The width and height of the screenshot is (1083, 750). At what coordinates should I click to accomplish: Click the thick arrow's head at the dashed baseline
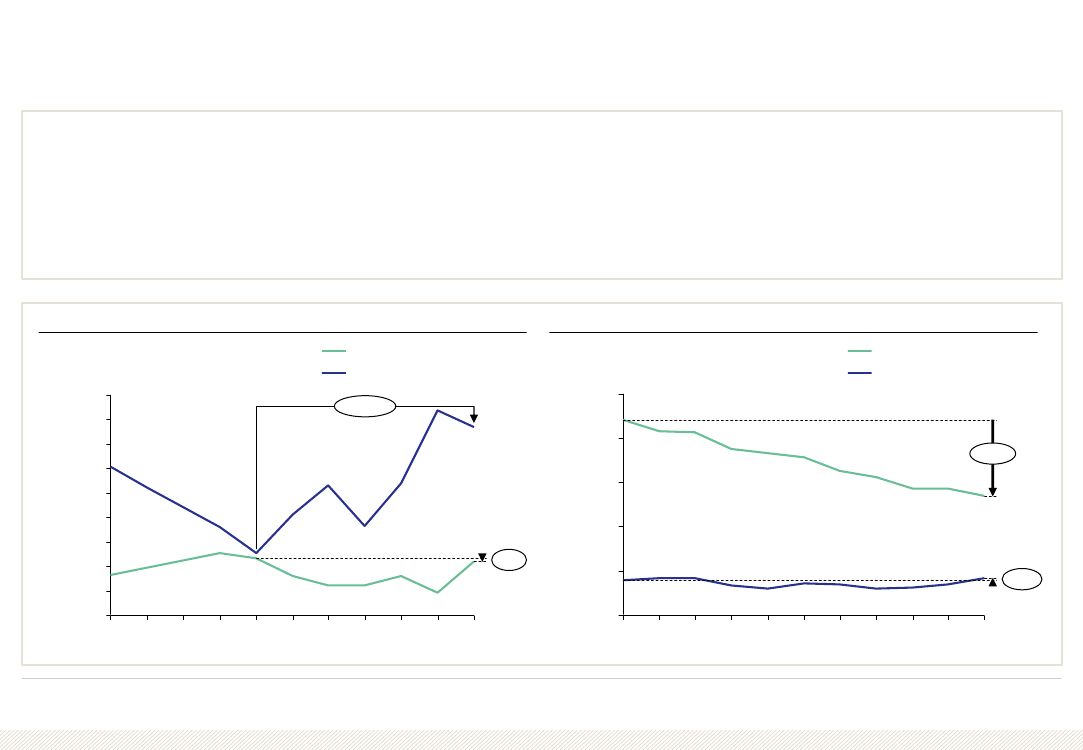coord(993,492)
